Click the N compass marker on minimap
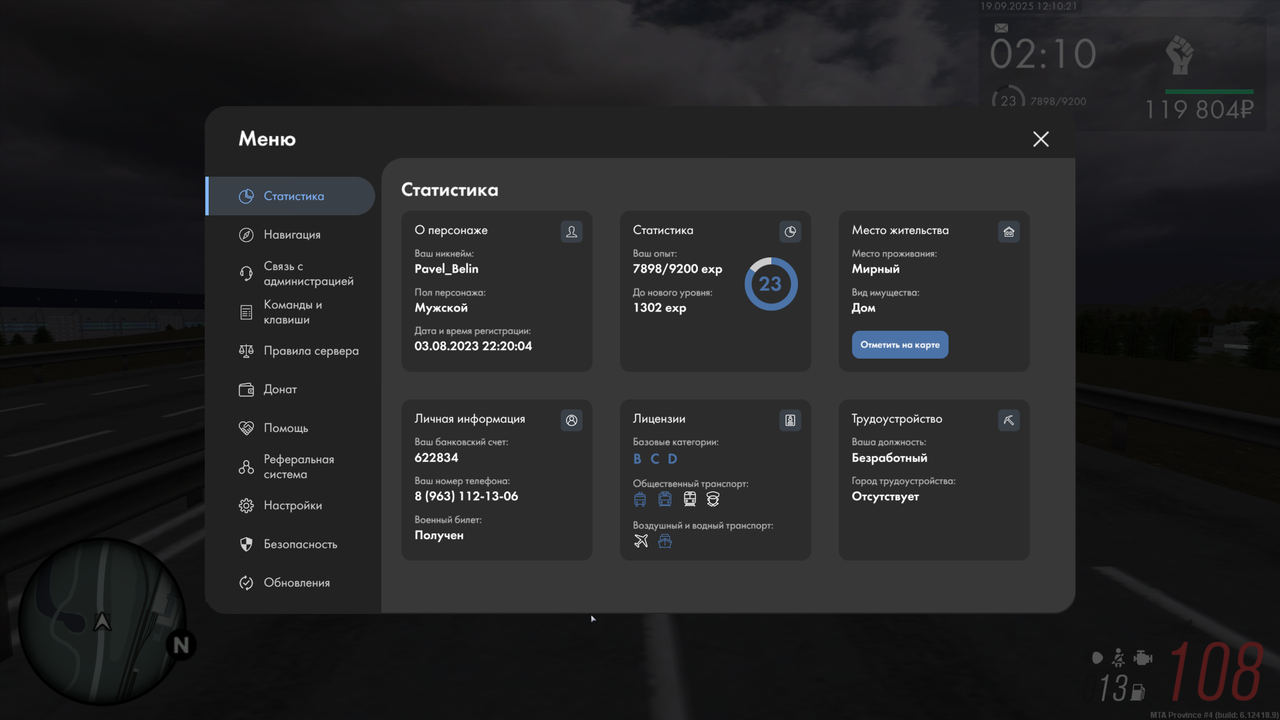 click(181, 645)
